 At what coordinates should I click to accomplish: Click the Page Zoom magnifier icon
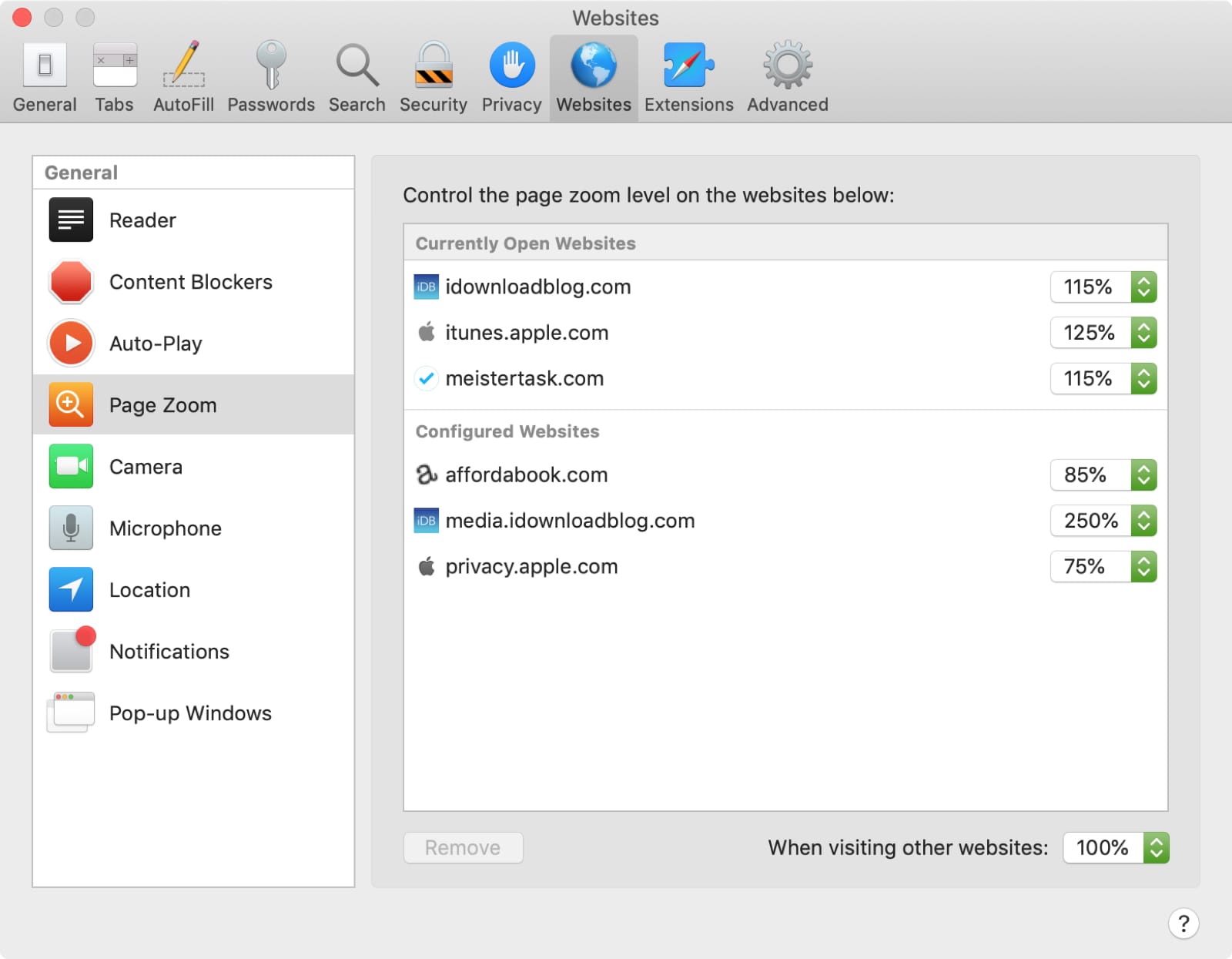coord(71,404)
